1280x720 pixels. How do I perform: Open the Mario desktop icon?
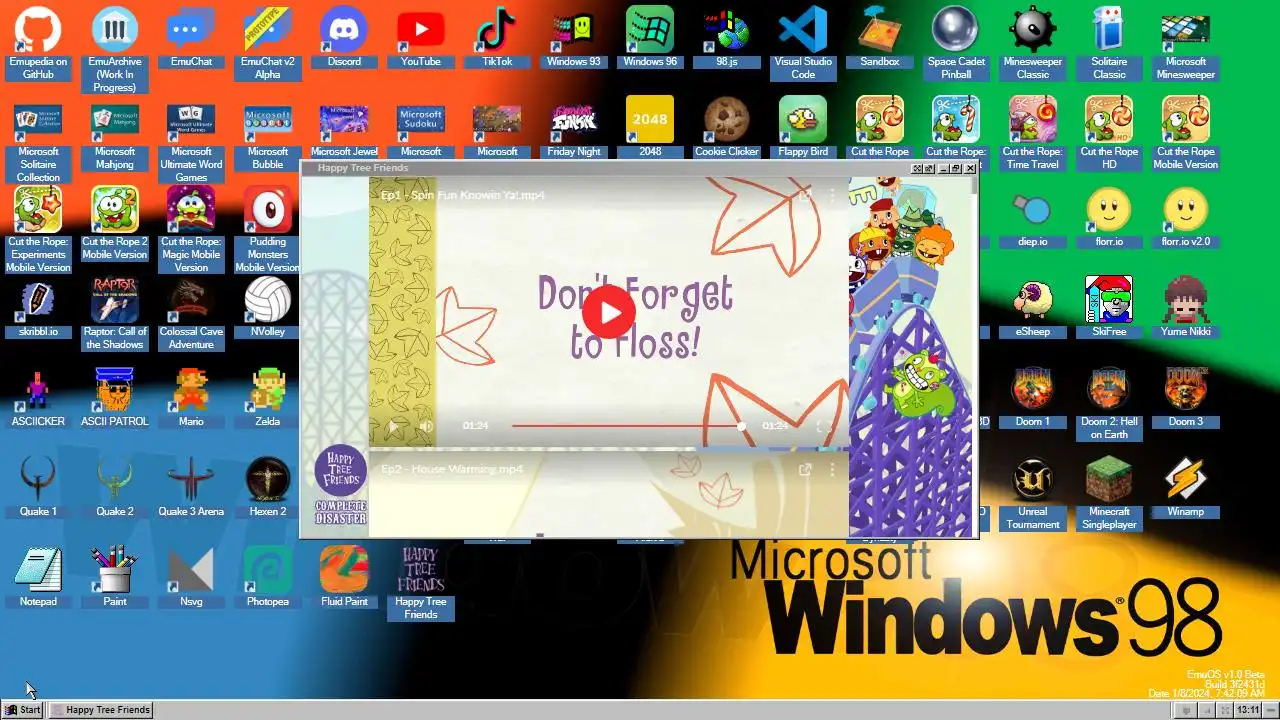[x=191, y=397]
